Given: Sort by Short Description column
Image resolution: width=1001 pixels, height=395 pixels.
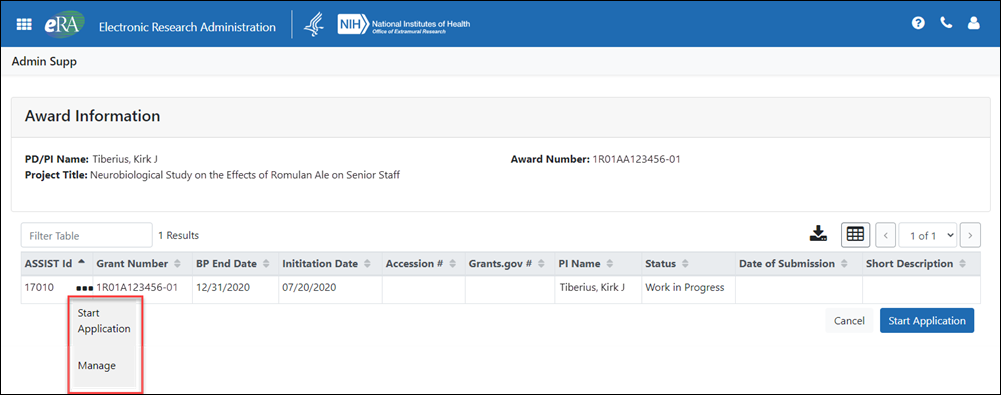Looking at the screenshot, I should (921, 264).
